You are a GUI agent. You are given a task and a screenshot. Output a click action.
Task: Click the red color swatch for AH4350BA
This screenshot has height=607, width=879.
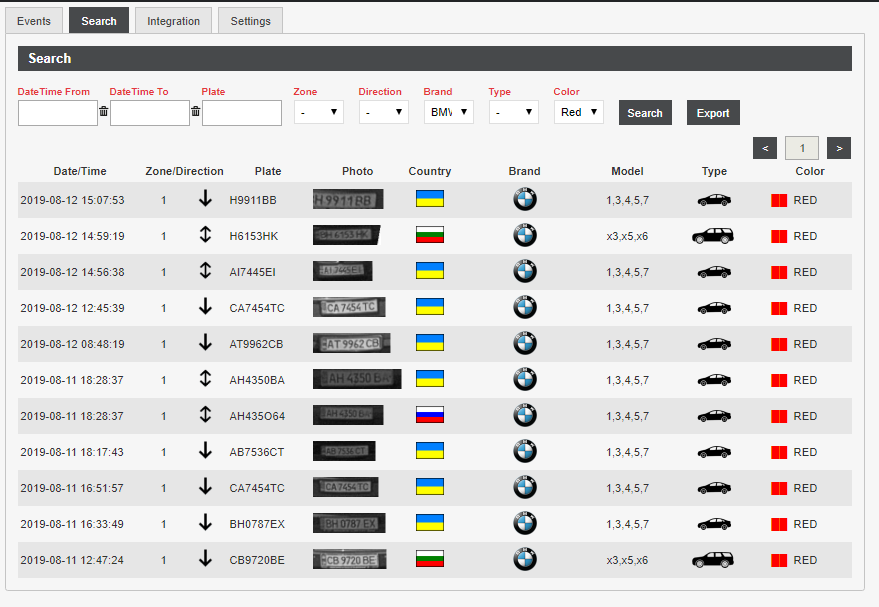coord(779,381)
